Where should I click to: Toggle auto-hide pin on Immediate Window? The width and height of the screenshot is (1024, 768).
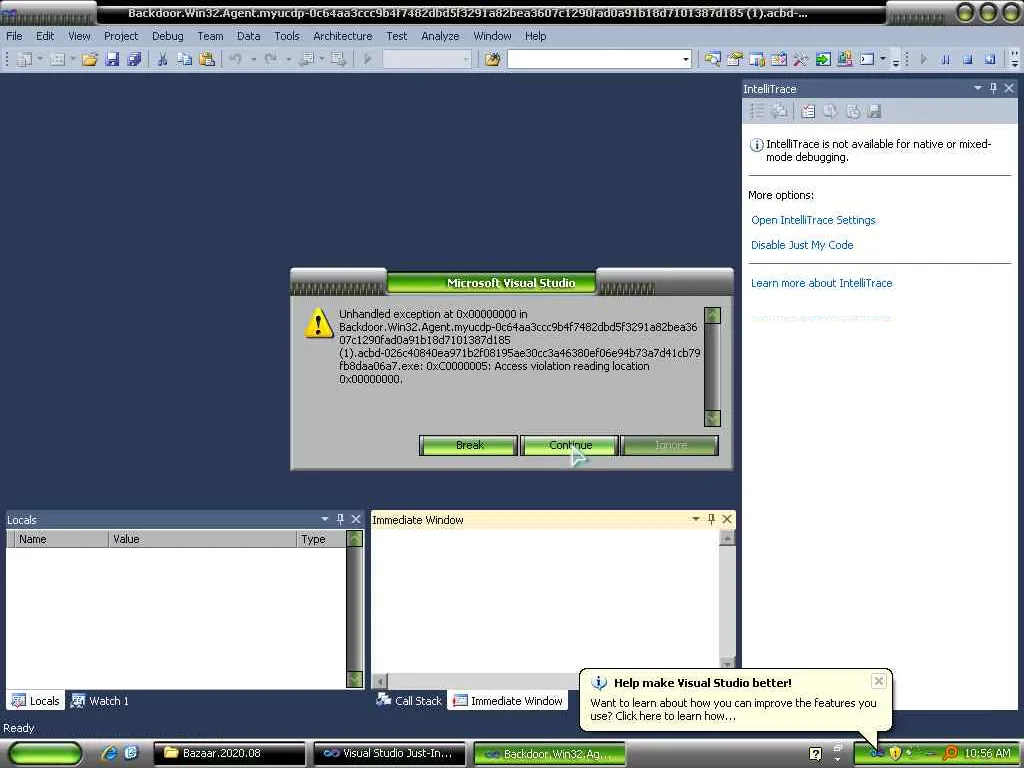click(x=711, y=519)
